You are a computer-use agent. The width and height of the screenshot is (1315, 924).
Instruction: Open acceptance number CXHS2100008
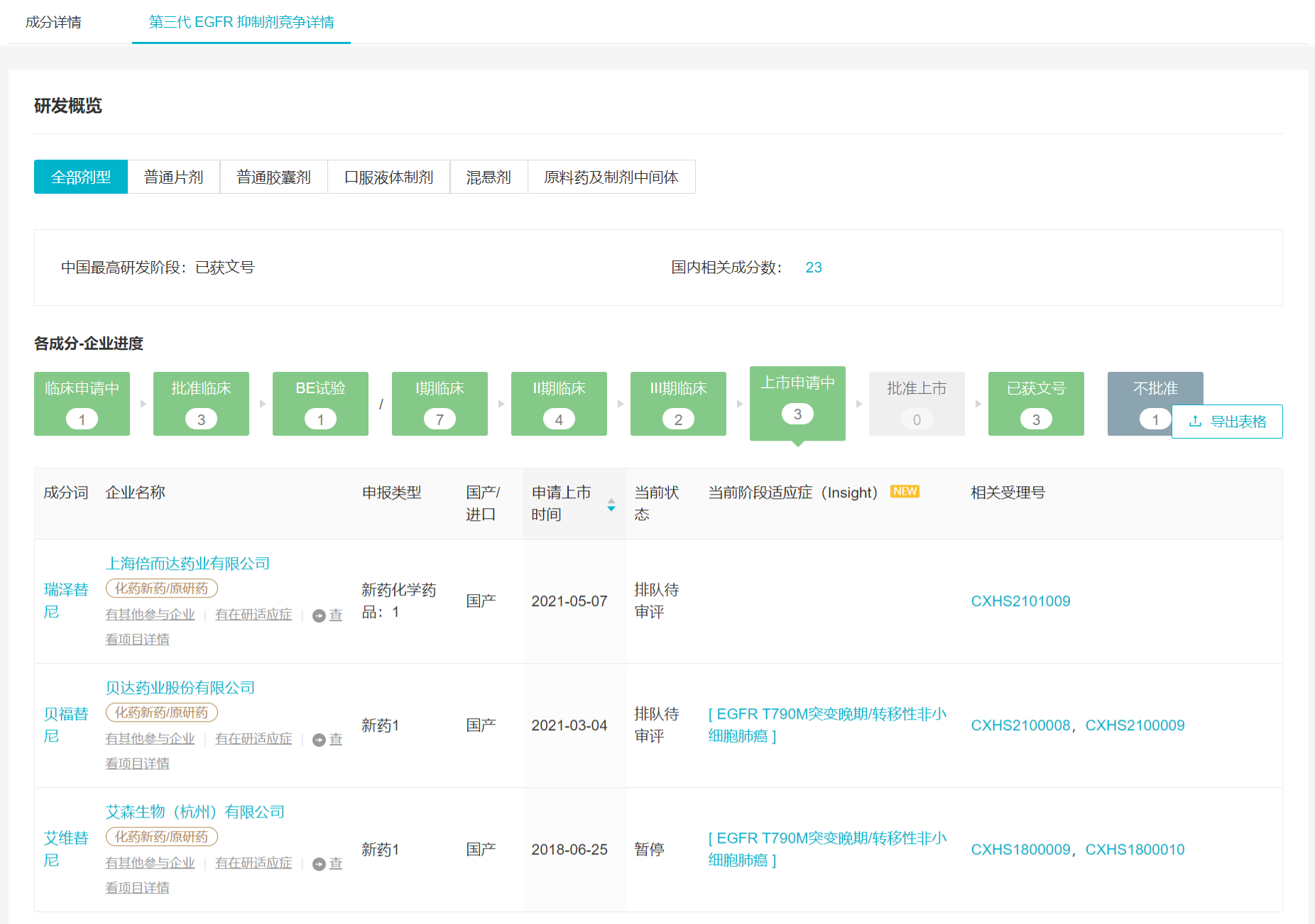1020,725
